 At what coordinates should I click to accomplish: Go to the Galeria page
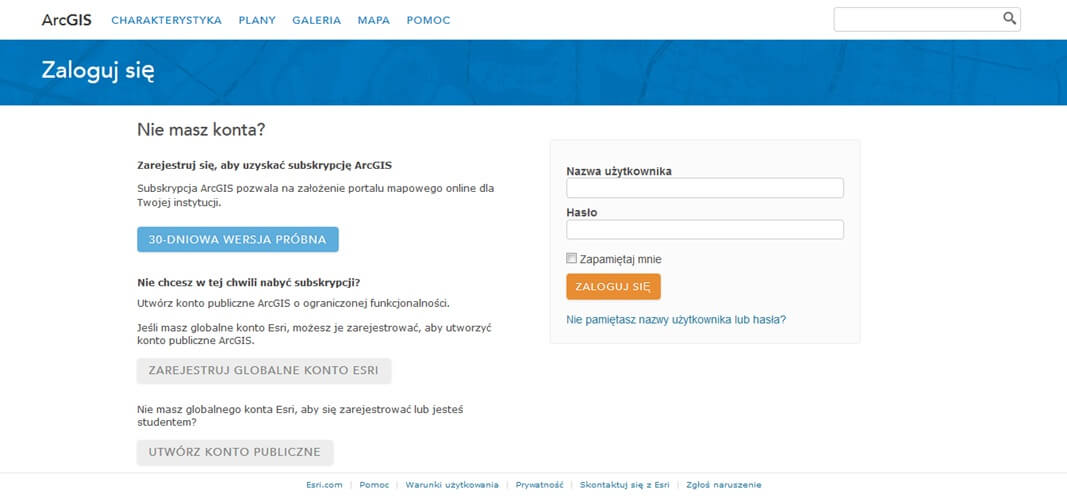(316, 20)
